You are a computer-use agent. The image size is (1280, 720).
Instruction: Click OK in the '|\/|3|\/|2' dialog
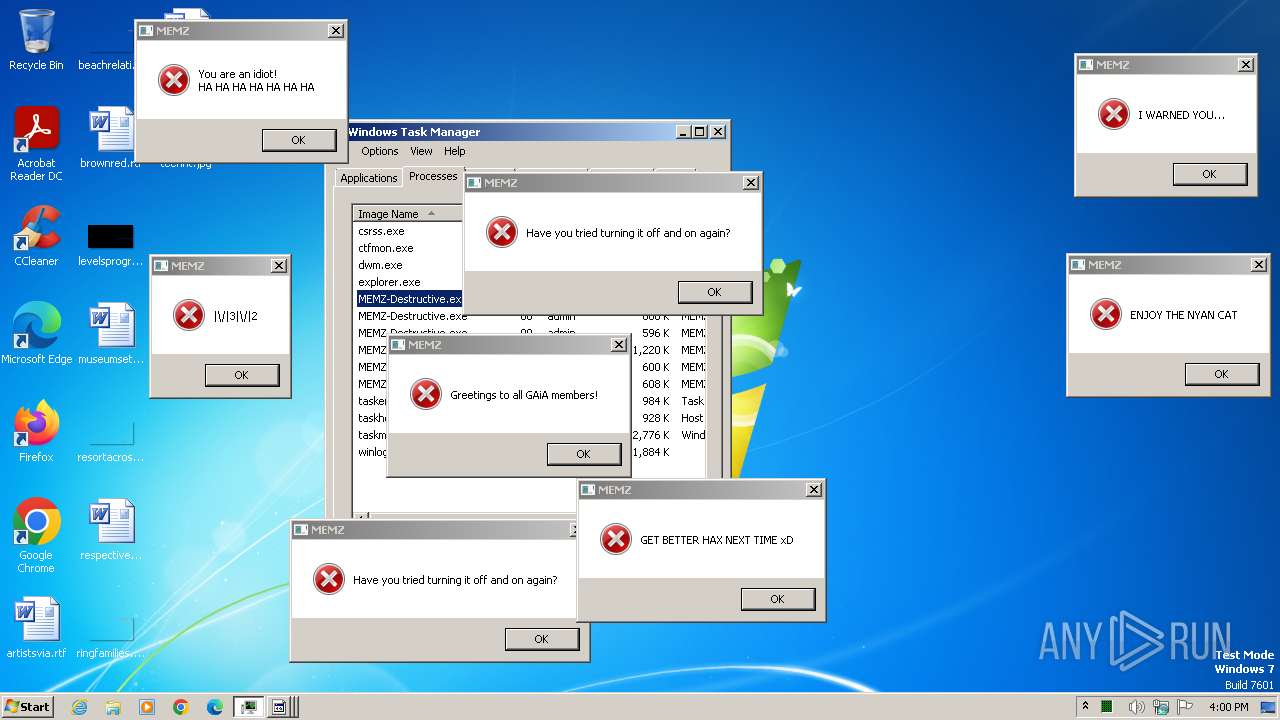tap(241, 375)
